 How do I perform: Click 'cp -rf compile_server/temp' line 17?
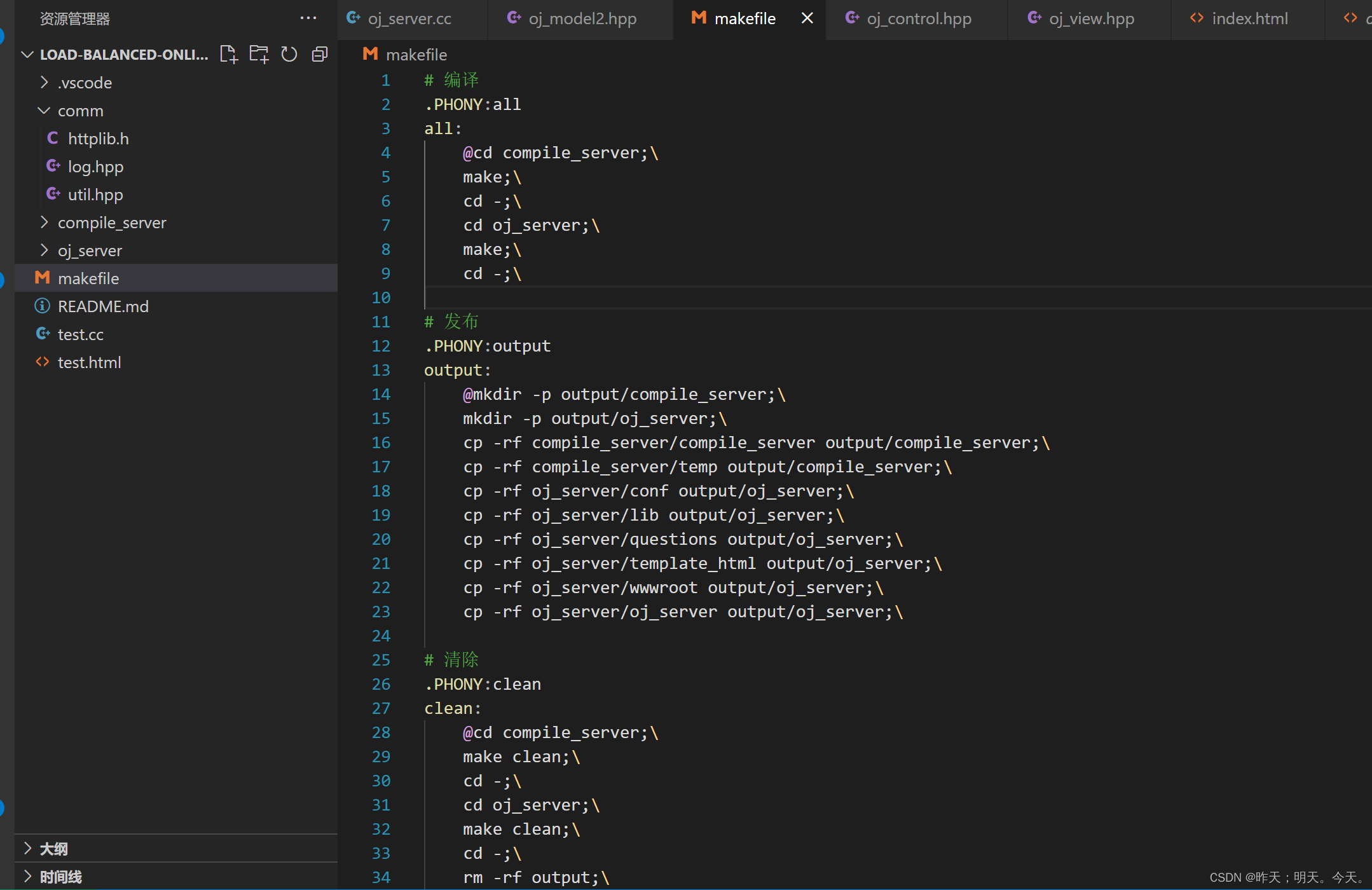click(708, 467)
